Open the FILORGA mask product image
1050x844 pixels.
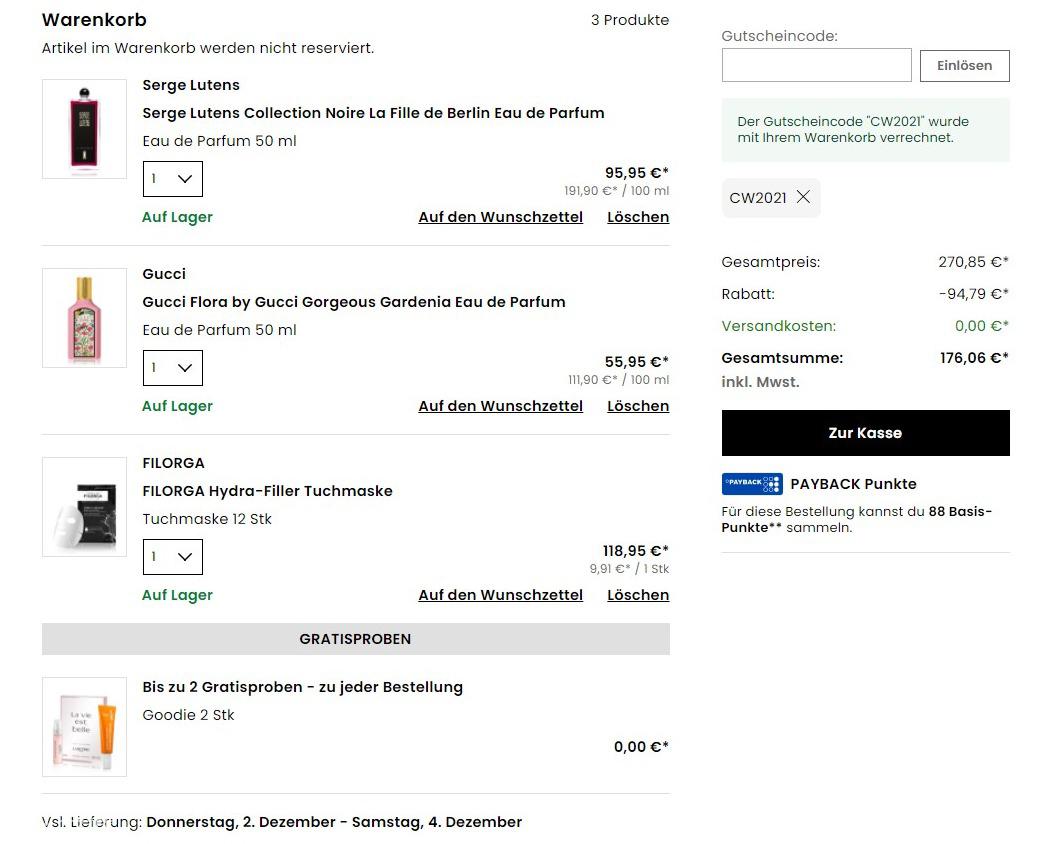click(x=84, y=507)
